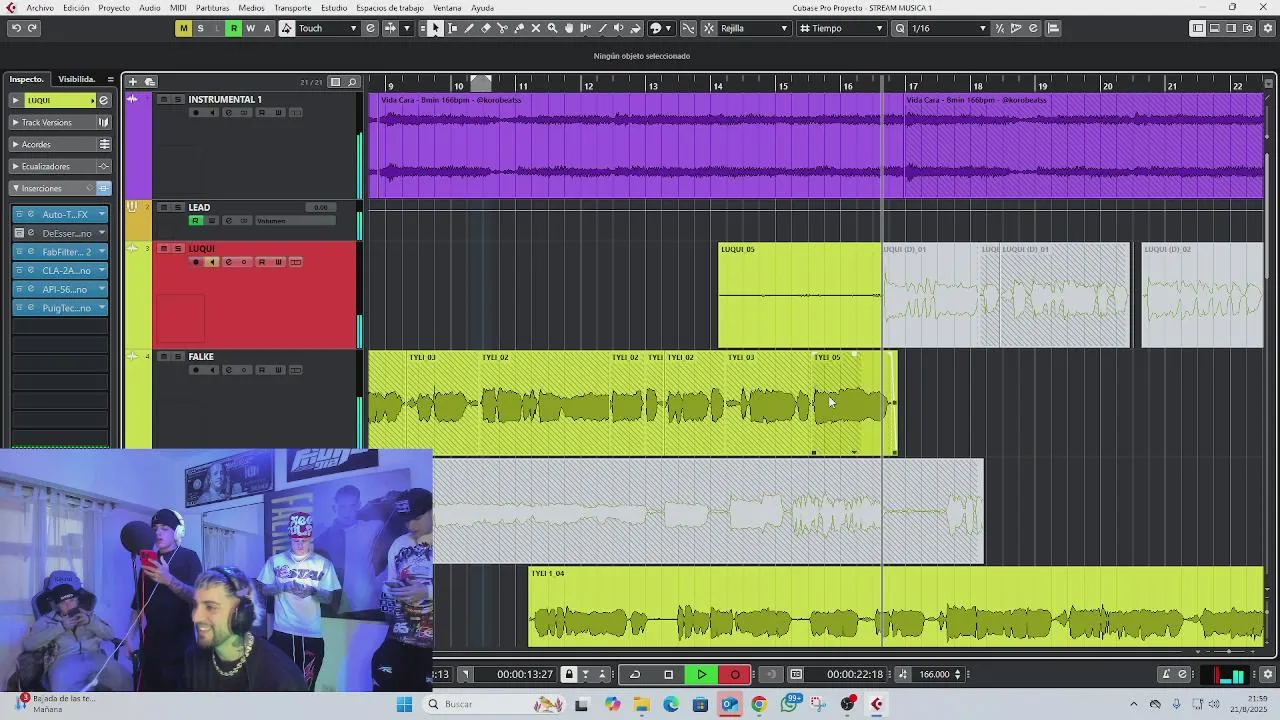The width and height of the screenshot is (1280, 720).
Task: Open the Track Versions icon in Inspector
Action: 103,122
